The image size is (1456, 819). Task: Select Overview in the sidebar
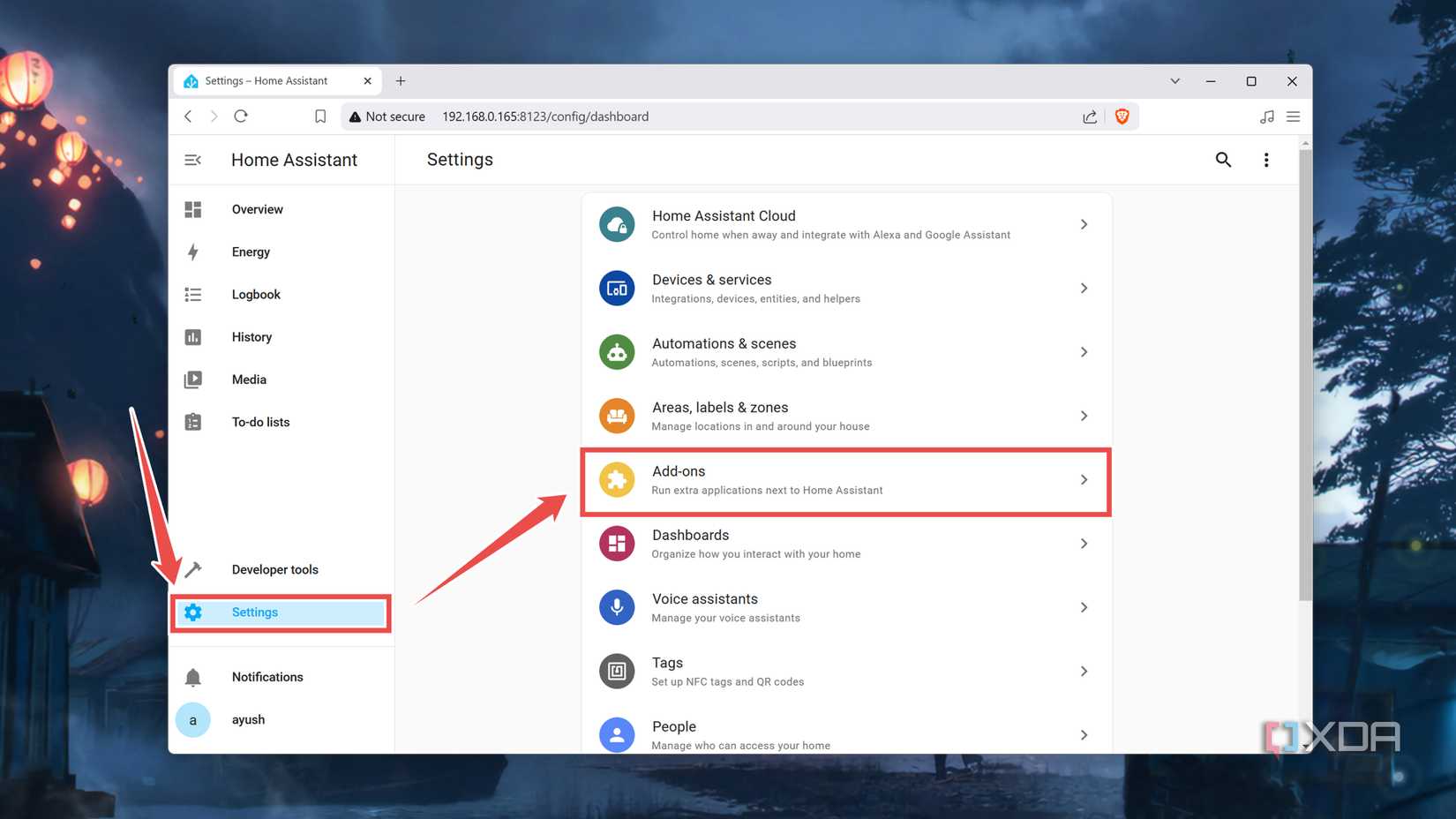257,209
